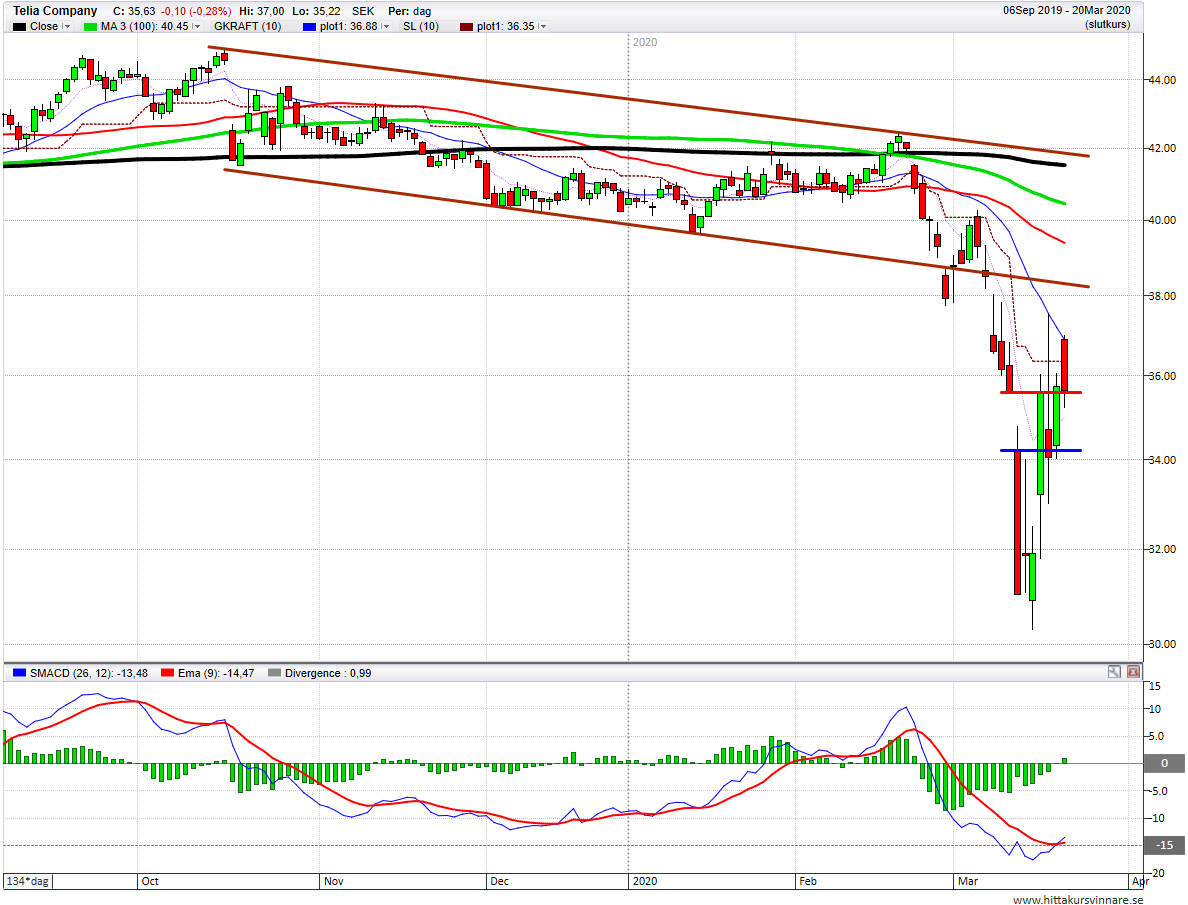Click the 44.00 price axis label
Screen dimensions: 1188x905
pos(1161,80)
